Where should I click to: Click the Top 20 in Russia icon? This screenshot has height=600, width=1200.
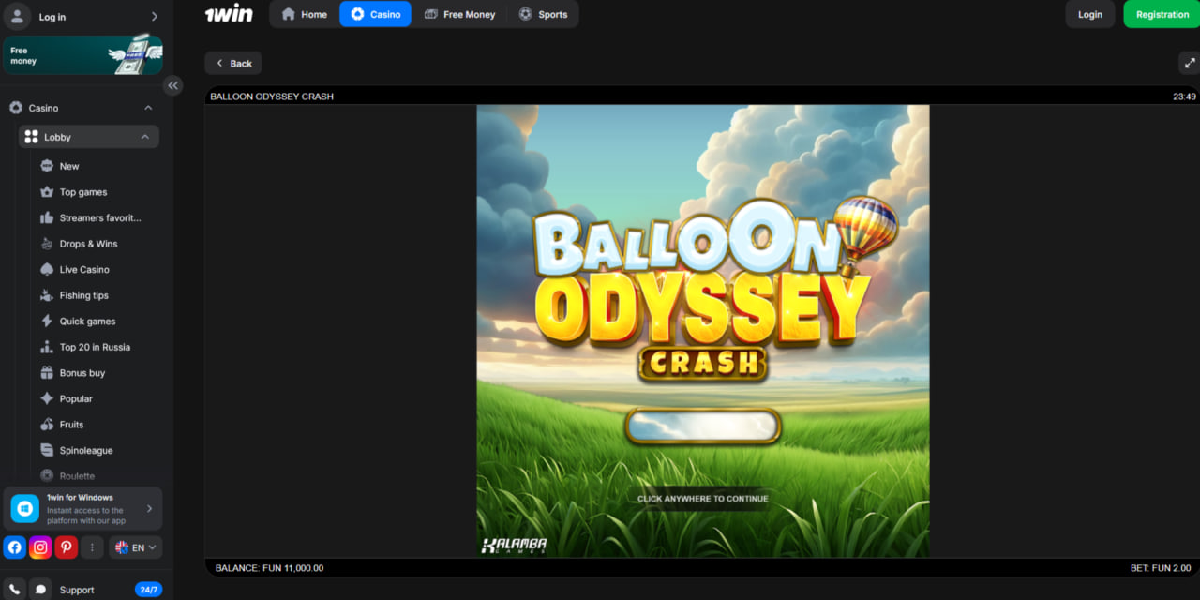[46, 347]
